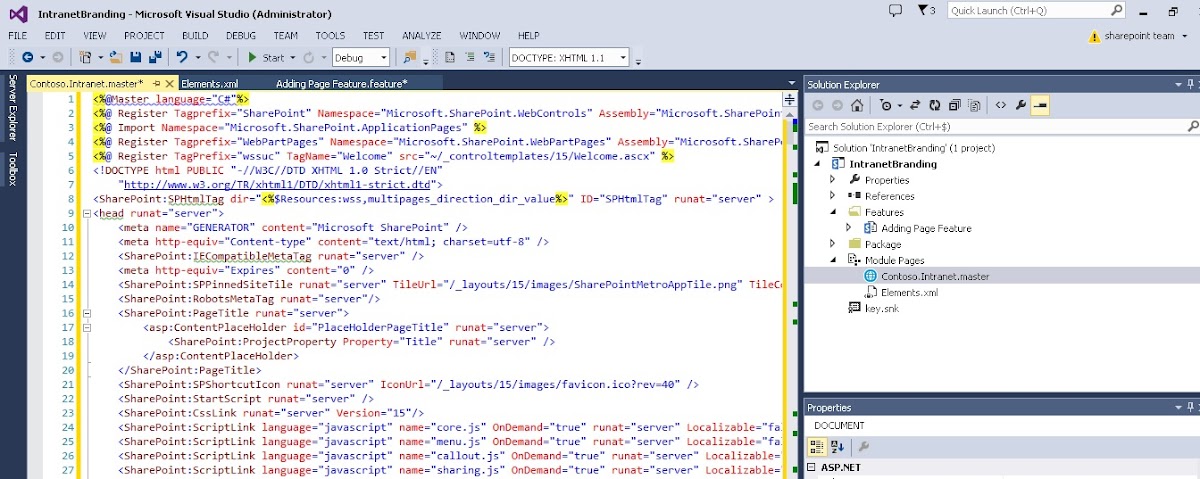Collapse the Module Pages node
The height and width of the screenshot is (479, 1200).
pos(832,260)
